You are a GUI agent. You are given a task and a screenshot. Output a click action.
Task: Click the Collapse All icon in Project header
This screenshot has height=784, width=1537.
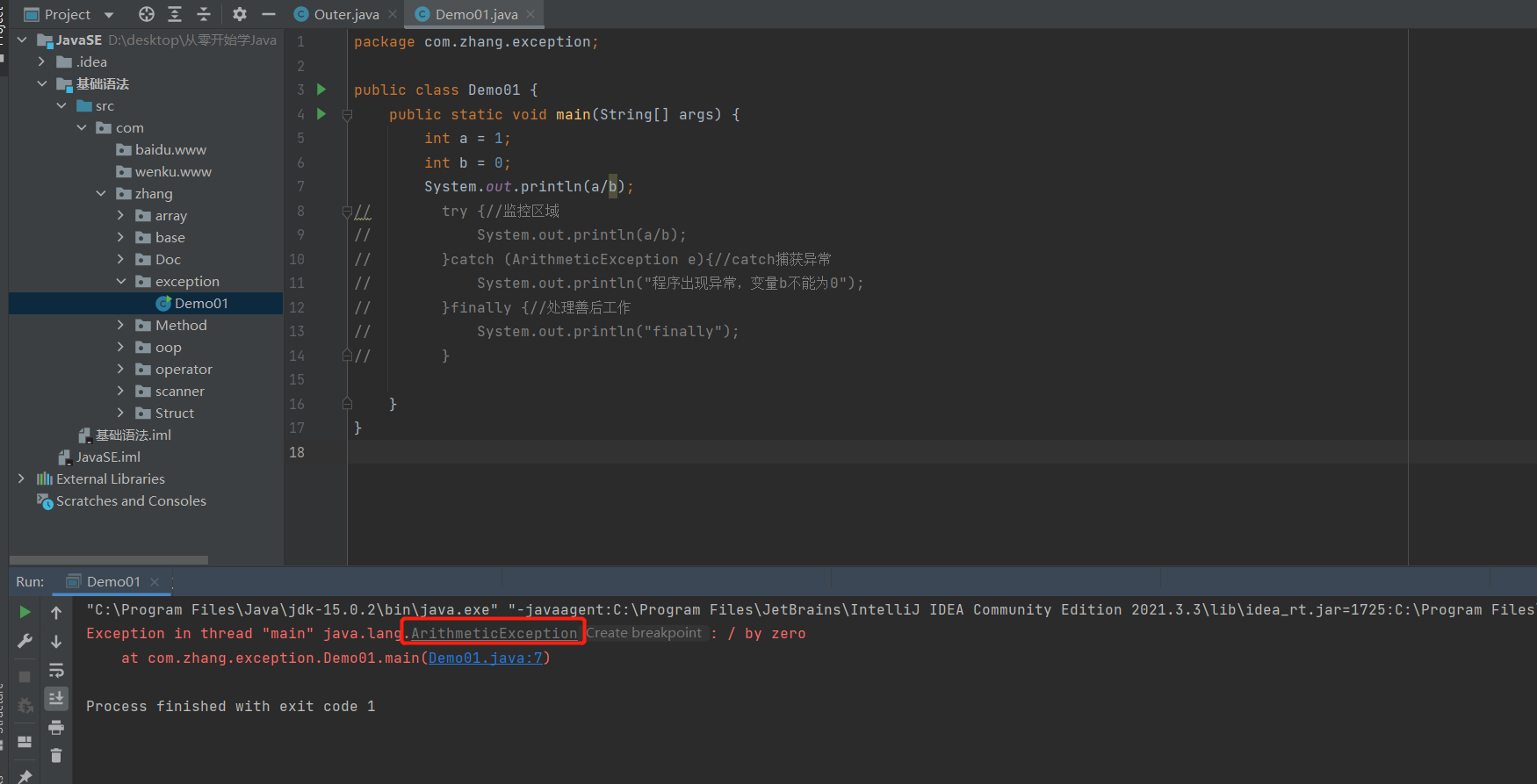click(x=204, y=14)
